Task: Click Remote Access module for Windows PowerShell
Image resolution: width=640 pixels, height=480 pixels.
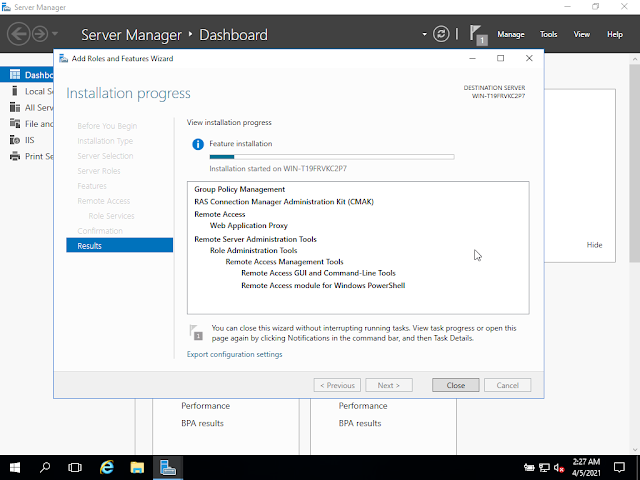Action: coord(323,286)
